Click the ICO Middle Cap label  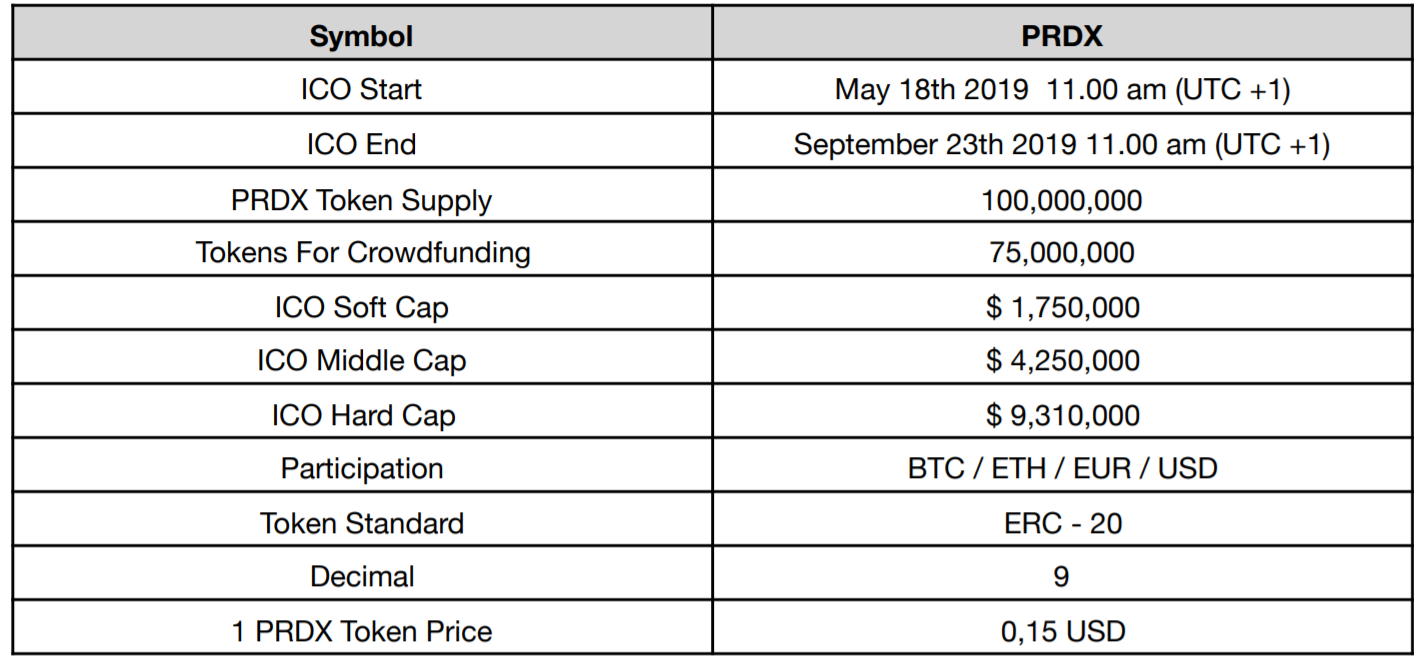[361, 360]
